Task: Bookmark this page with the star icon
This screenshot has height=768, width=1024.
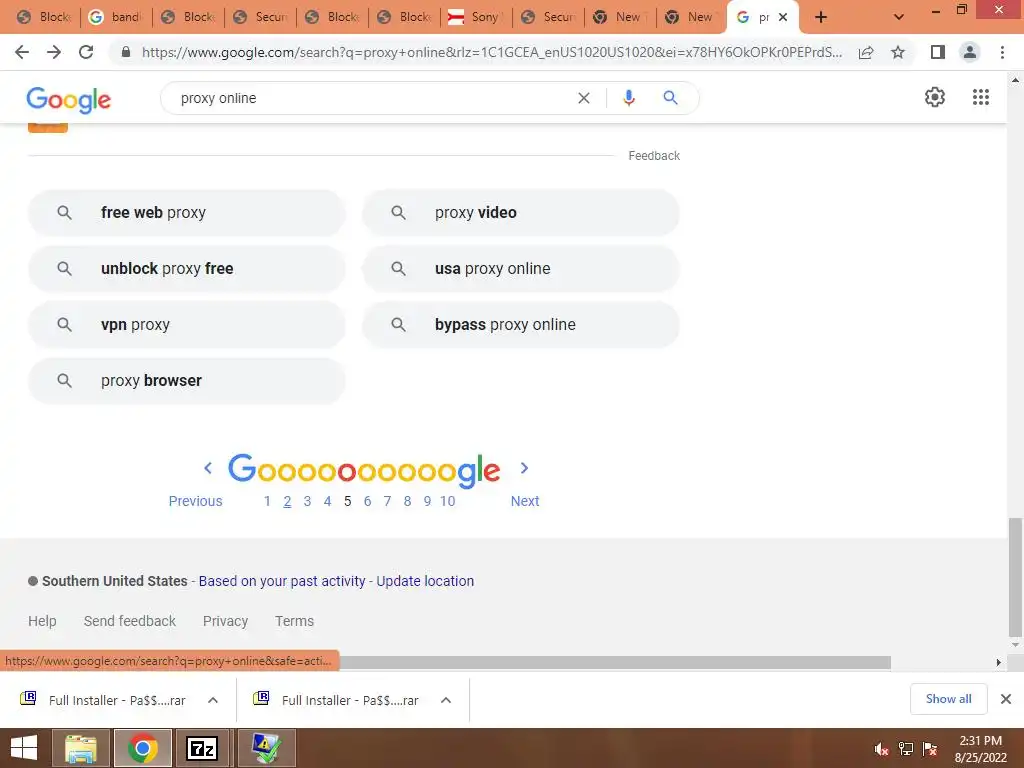Action: point(898,52)
